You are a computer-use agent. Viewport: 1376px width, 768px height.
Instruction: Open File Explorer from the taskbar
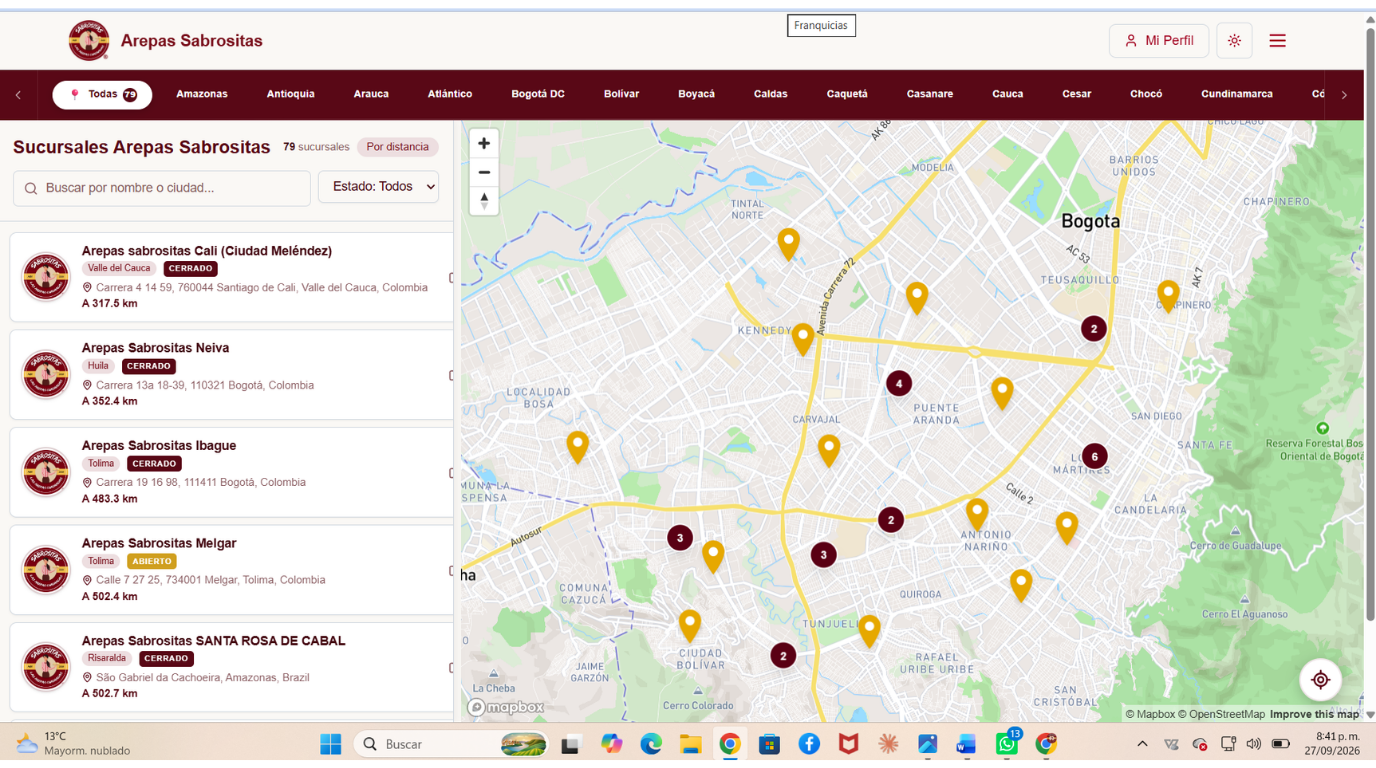coord(690,744)
